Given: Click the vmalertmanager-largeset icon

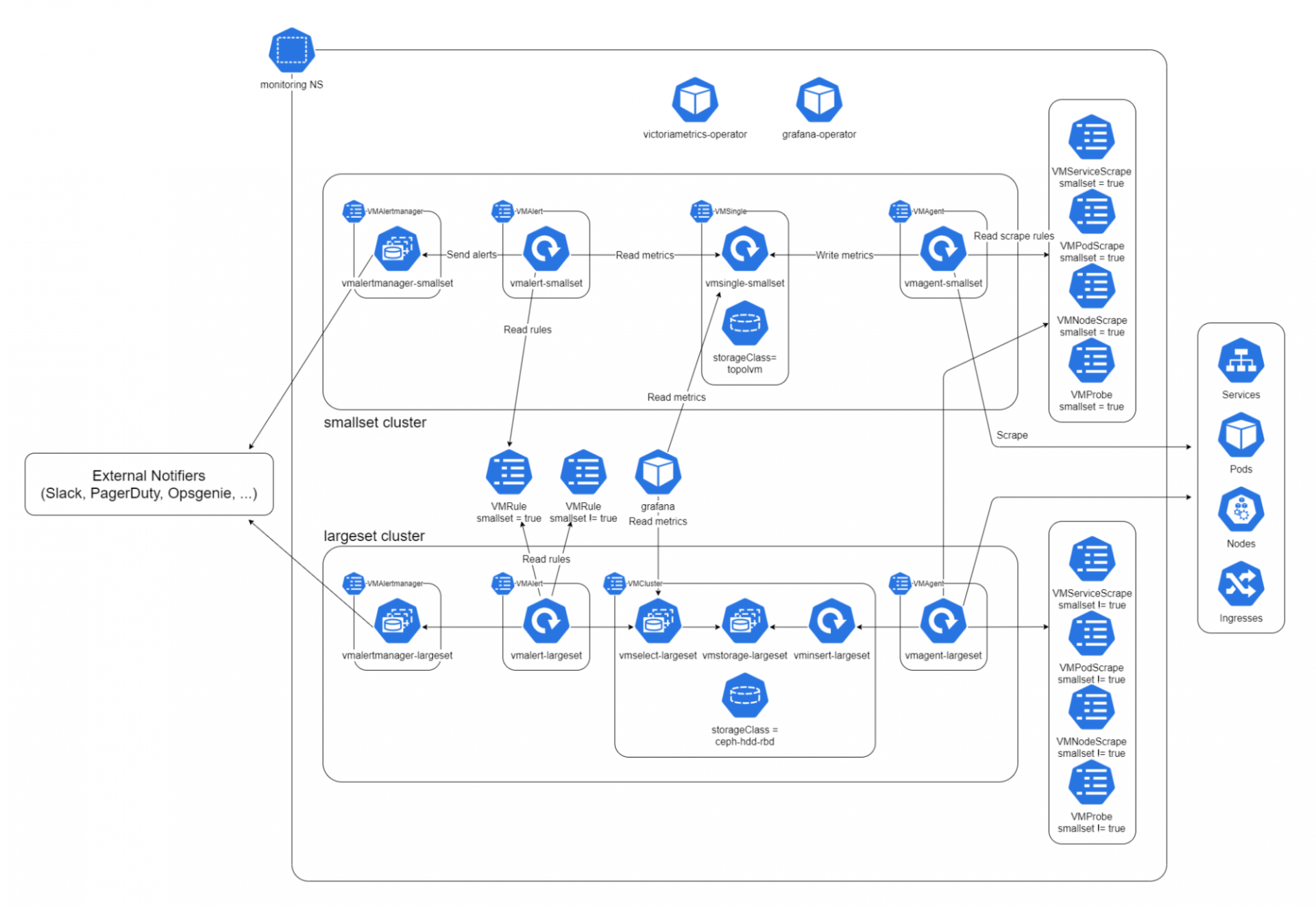Looking at the screenshot, I should click(x=397, y=621).
